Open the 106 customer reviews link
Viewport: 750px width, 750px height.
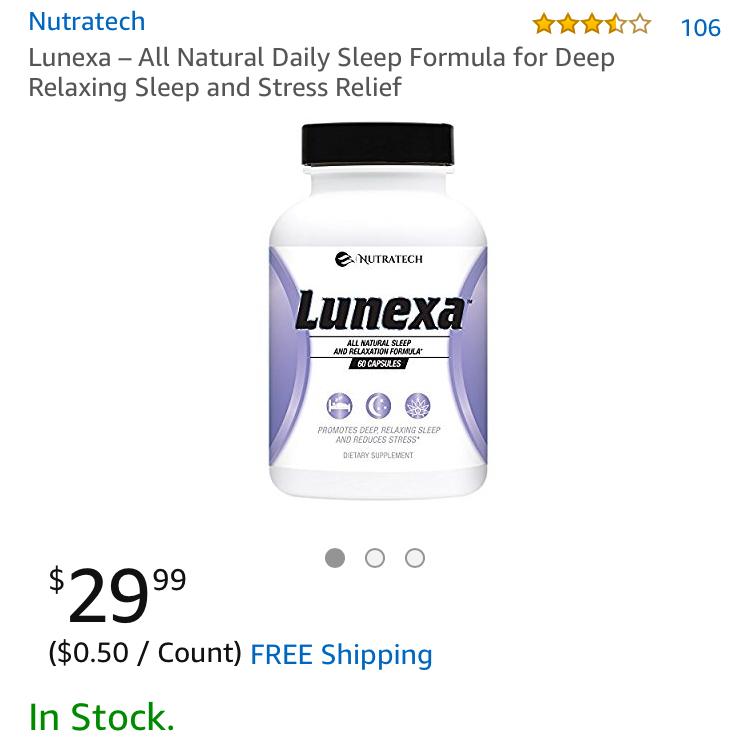[700, 28]
